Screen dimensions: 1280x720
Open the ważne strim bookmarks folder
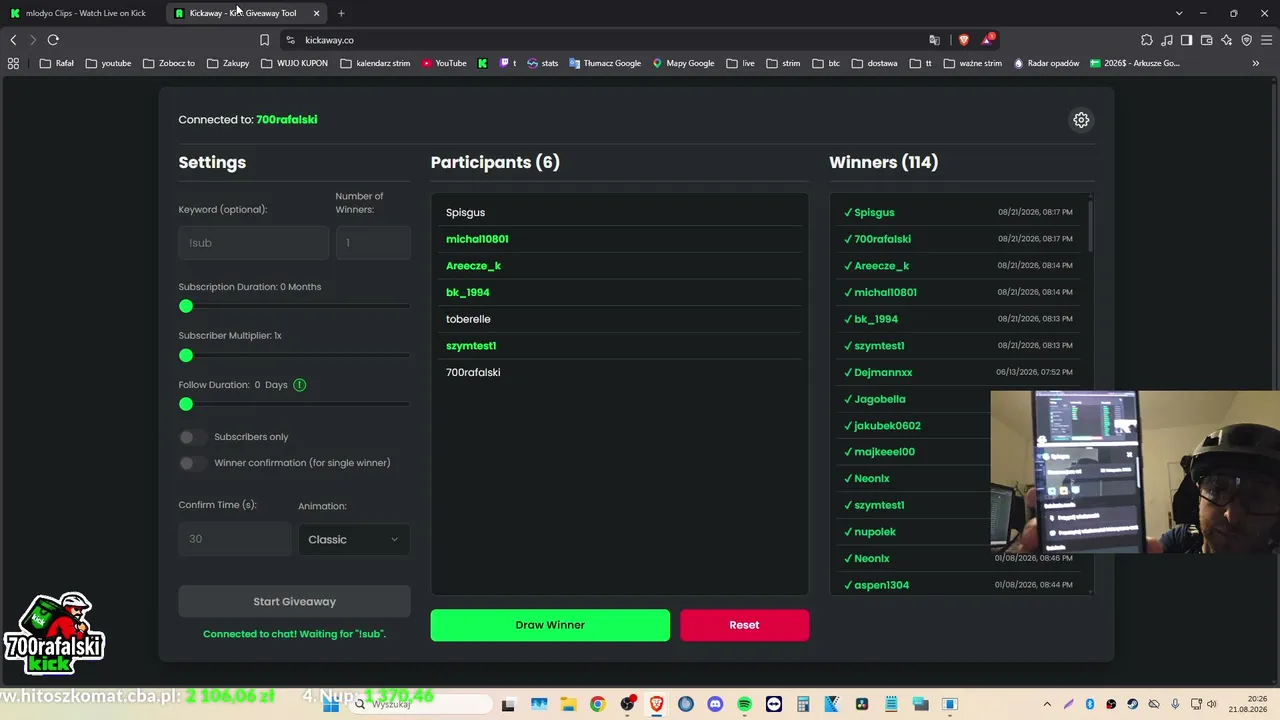click(x=973, y=63)
